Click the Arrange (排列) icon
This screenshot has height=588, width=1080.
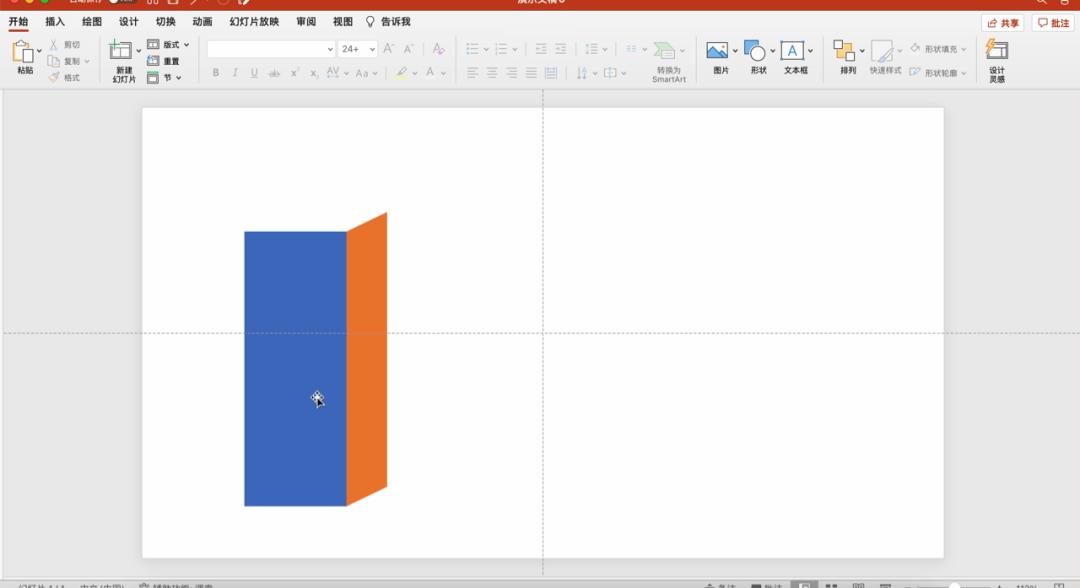coord(845,51)
